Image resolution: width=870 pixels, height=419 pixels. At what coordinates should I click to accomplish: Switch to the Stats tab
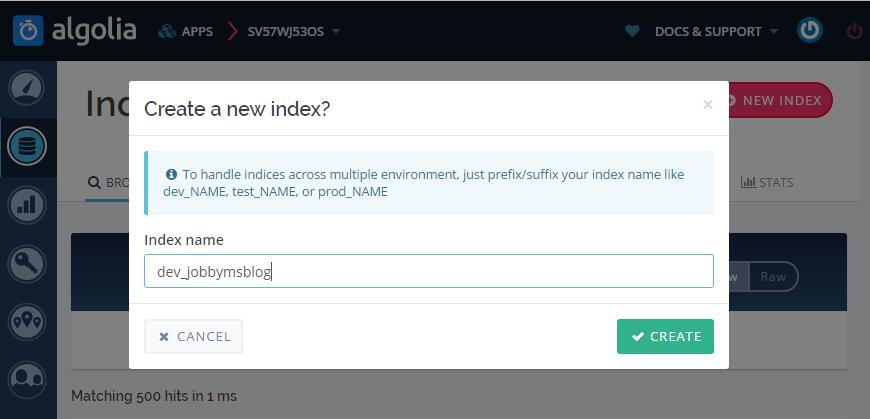[x=767, y=183]
